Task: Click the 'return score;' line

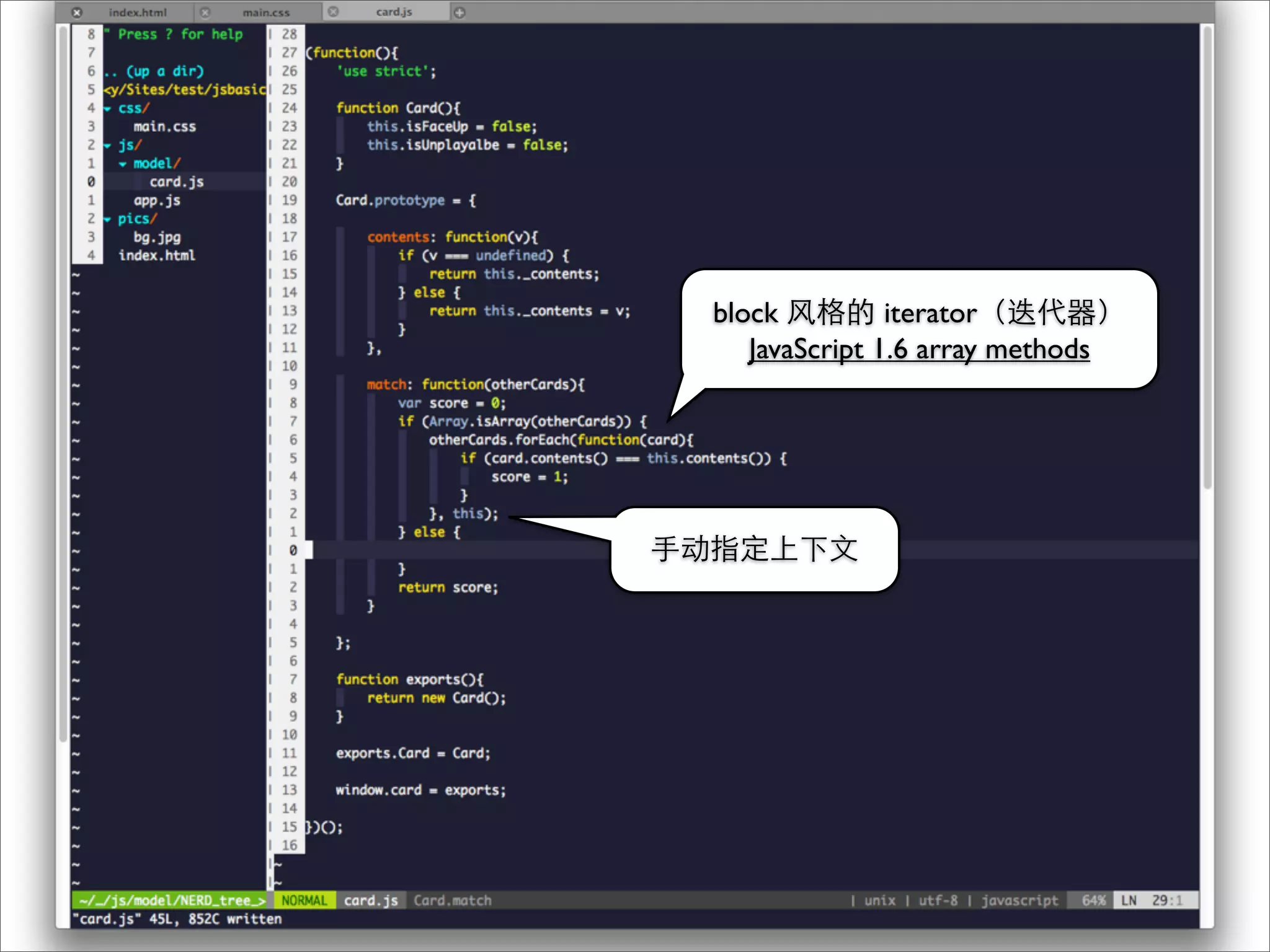Action: click(448, 587)
